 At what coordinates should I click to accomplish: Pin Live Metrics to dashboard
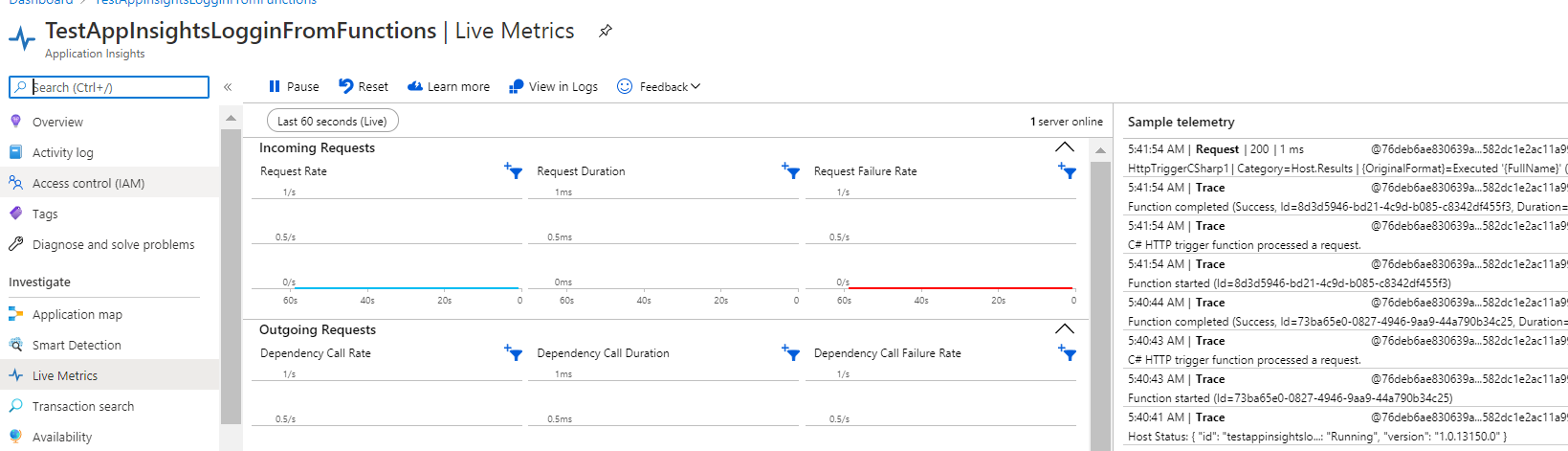pos(606,31)
